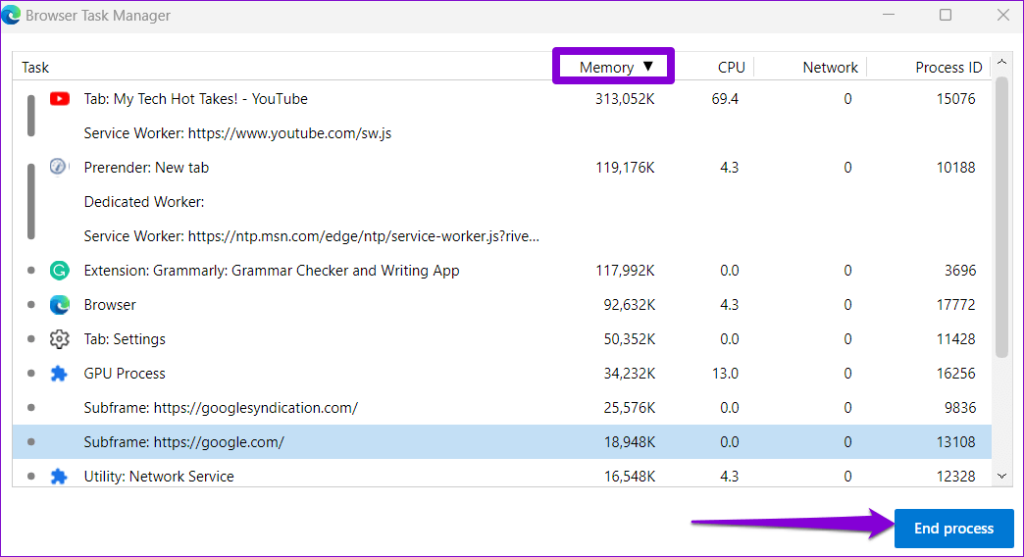Select the Tab: My Tech Hot Takes row
This screenshot has width=1024, height=557.
pos(502,99)
